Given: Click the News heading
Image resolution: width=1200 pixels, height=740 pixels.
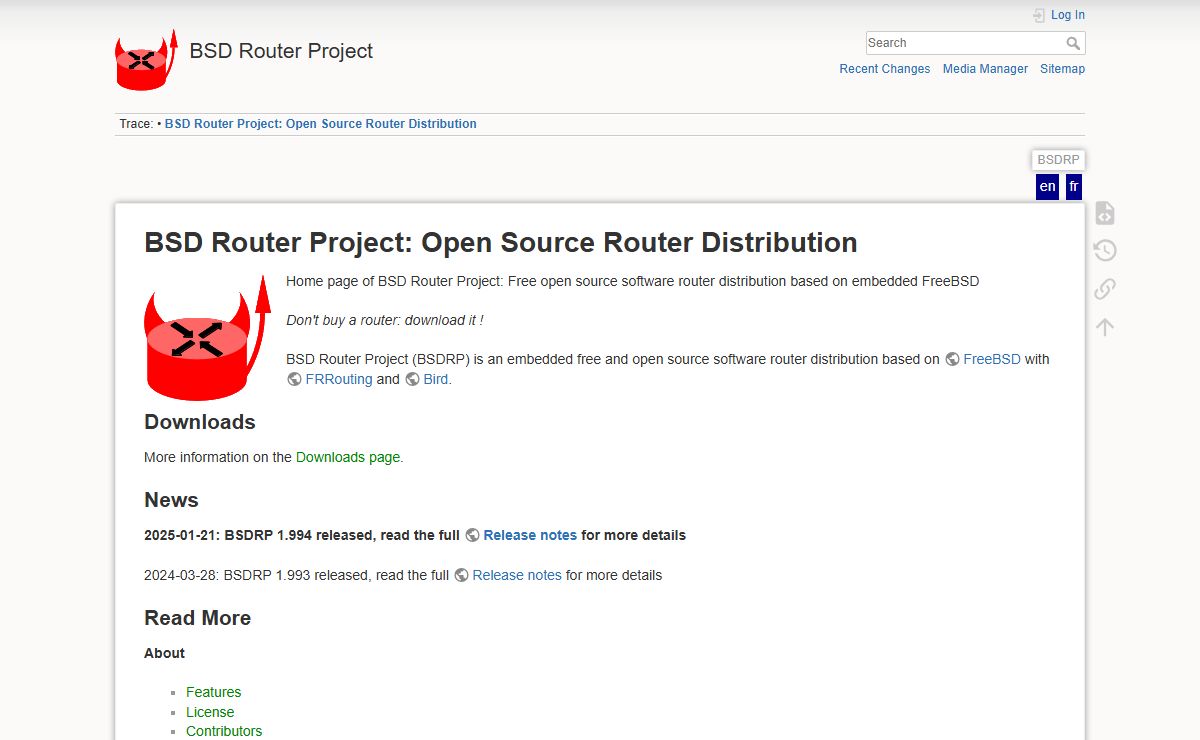Looking at the screenshot, I should click(171, 500).
